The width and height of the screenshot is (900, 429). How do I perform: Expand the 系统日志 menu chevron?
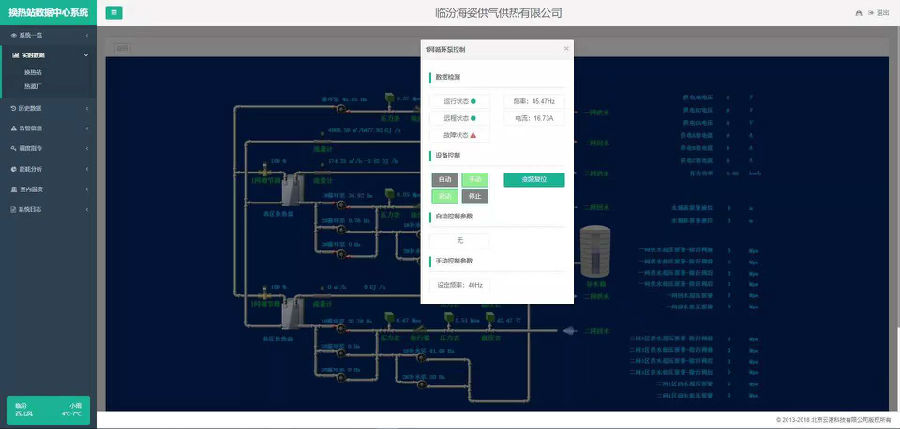pyautogui.click(x=87, y=210)
